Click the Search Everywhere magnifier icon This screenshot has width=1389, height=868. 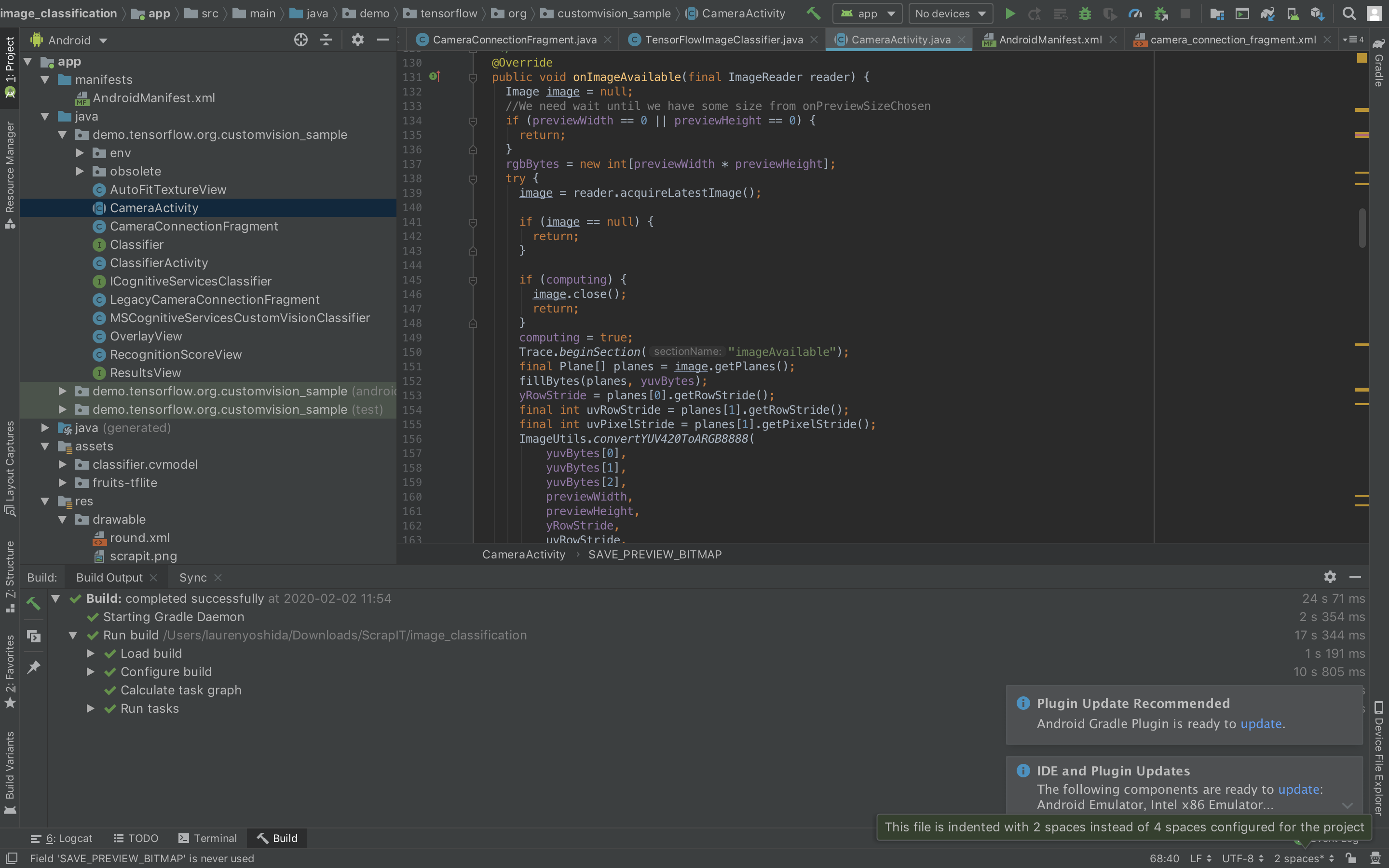pos(1349,13)
